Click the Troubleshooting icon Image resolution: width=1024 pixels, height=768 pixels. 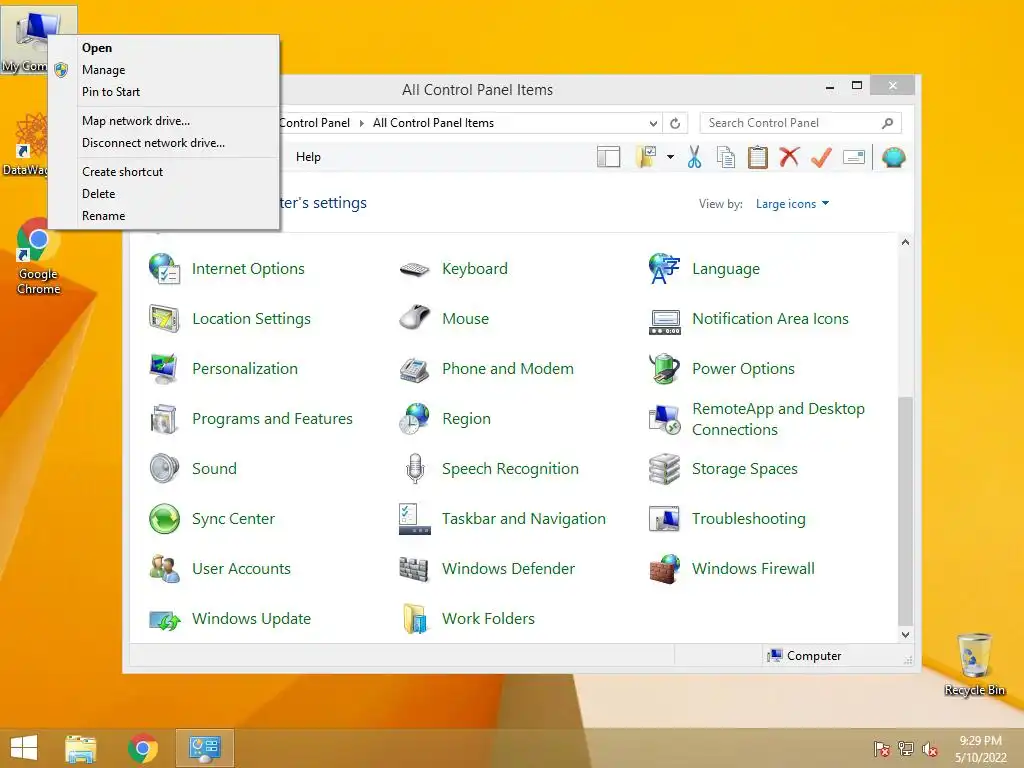665,519
